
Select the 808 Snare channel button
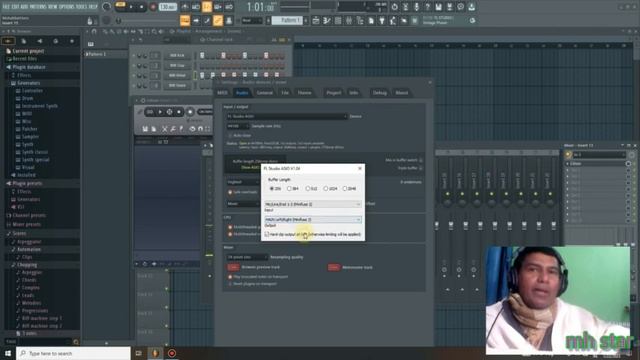(x=177, y=86)
